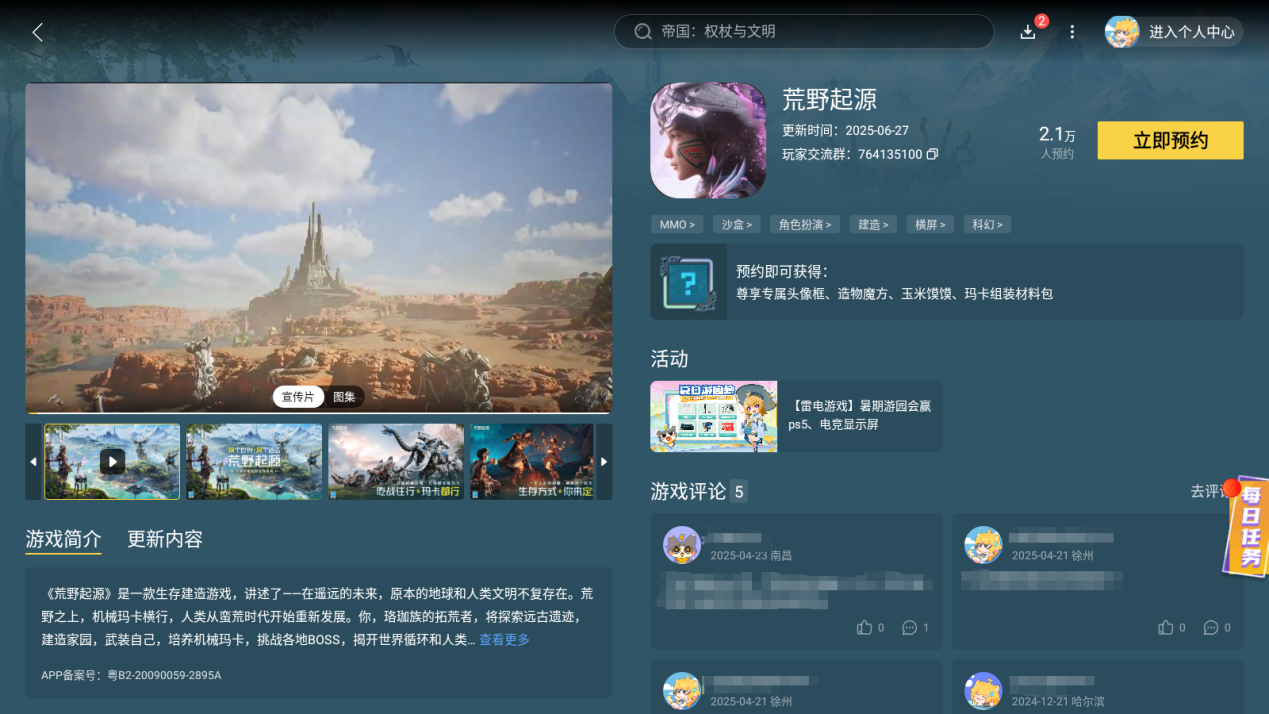Select the 生存方式 thumbnail
The width and height of the screenshot is (1269, 714).
(532, 461)
